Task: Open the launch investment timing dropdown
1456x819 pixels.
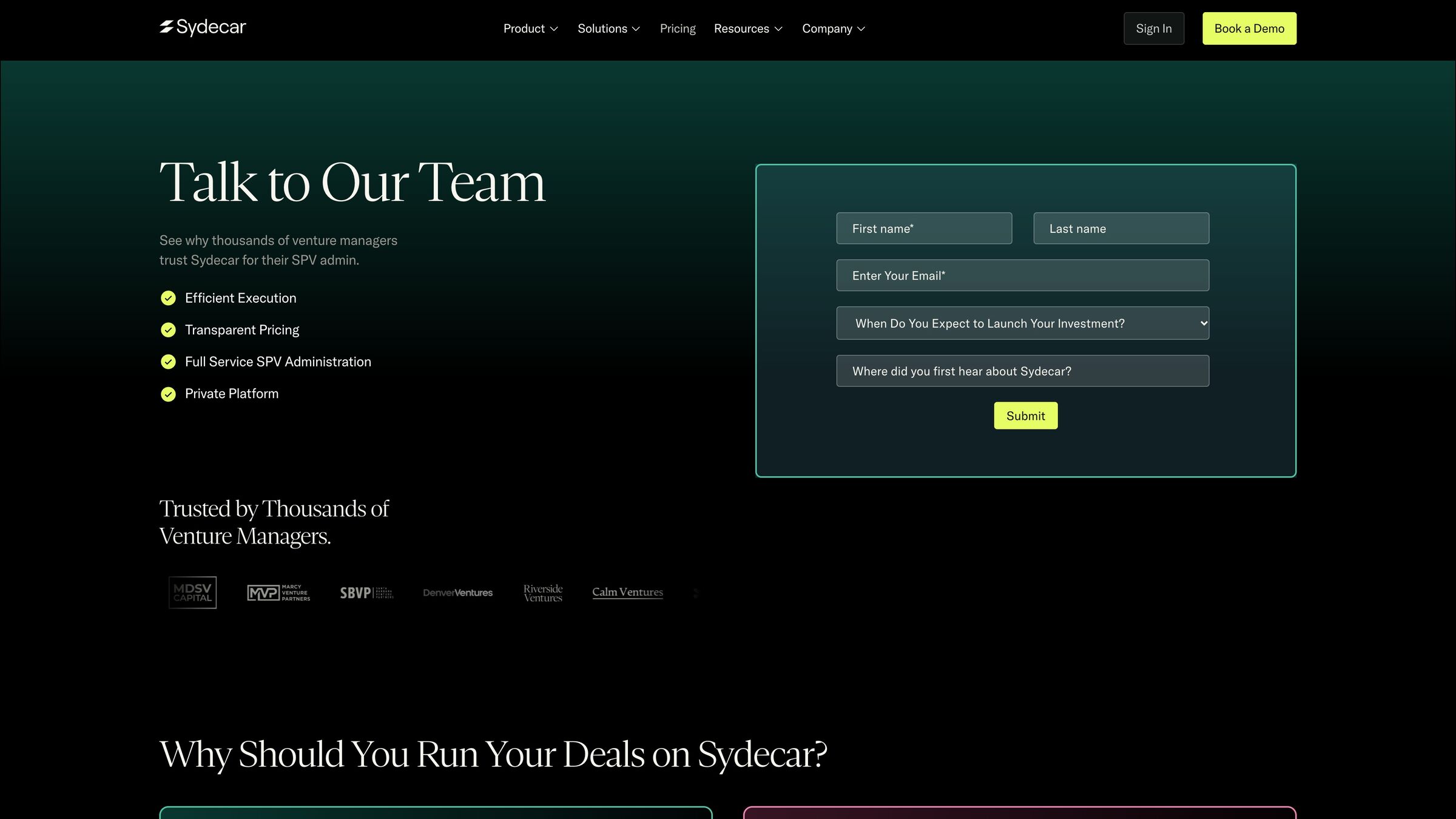Action: [1022, 323]
